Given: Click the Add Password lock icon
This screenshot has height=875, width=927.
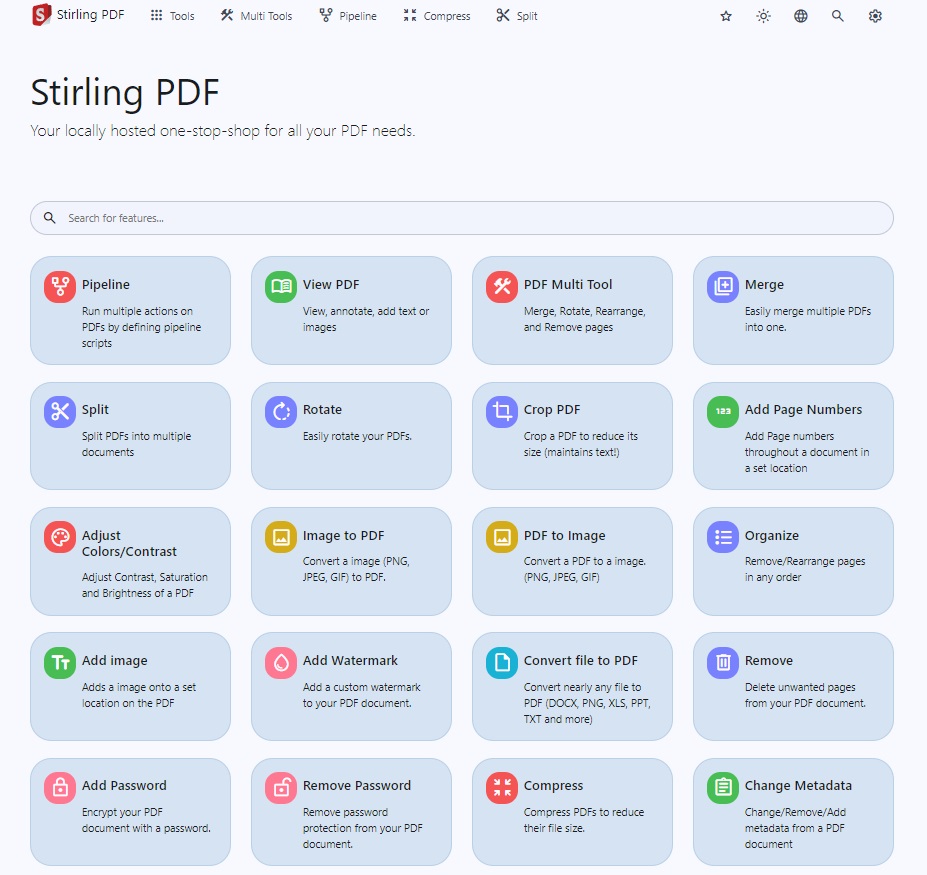Looking at the screenshot, I should point(59,787).
